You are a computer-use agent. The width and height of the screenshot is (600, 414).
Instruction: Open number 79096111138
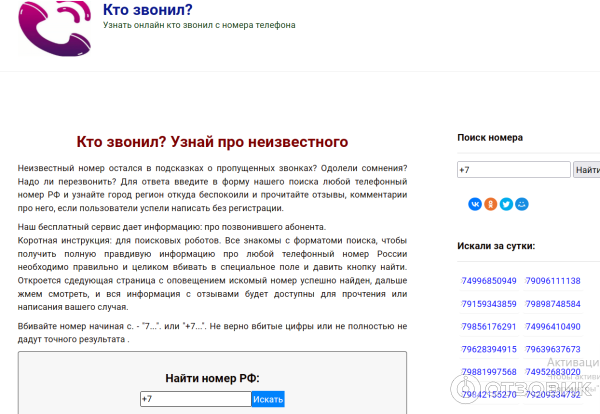click(553, 281)
